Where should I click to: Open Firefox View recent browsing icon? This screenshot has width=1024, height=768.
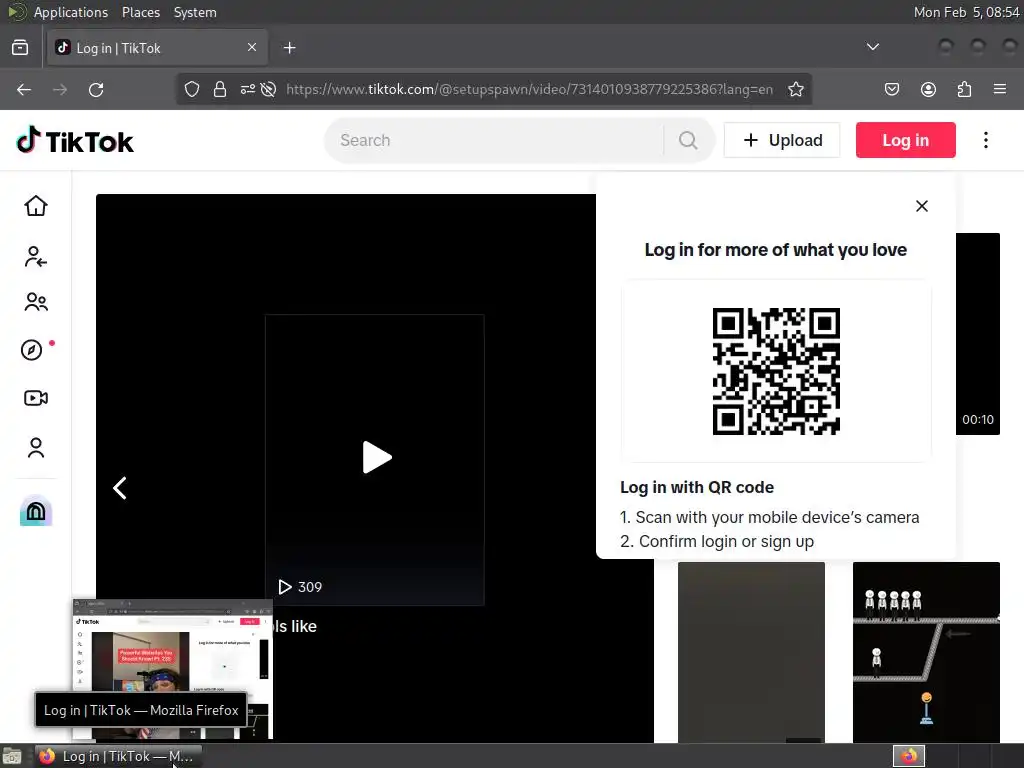click(x=20, y=48)
